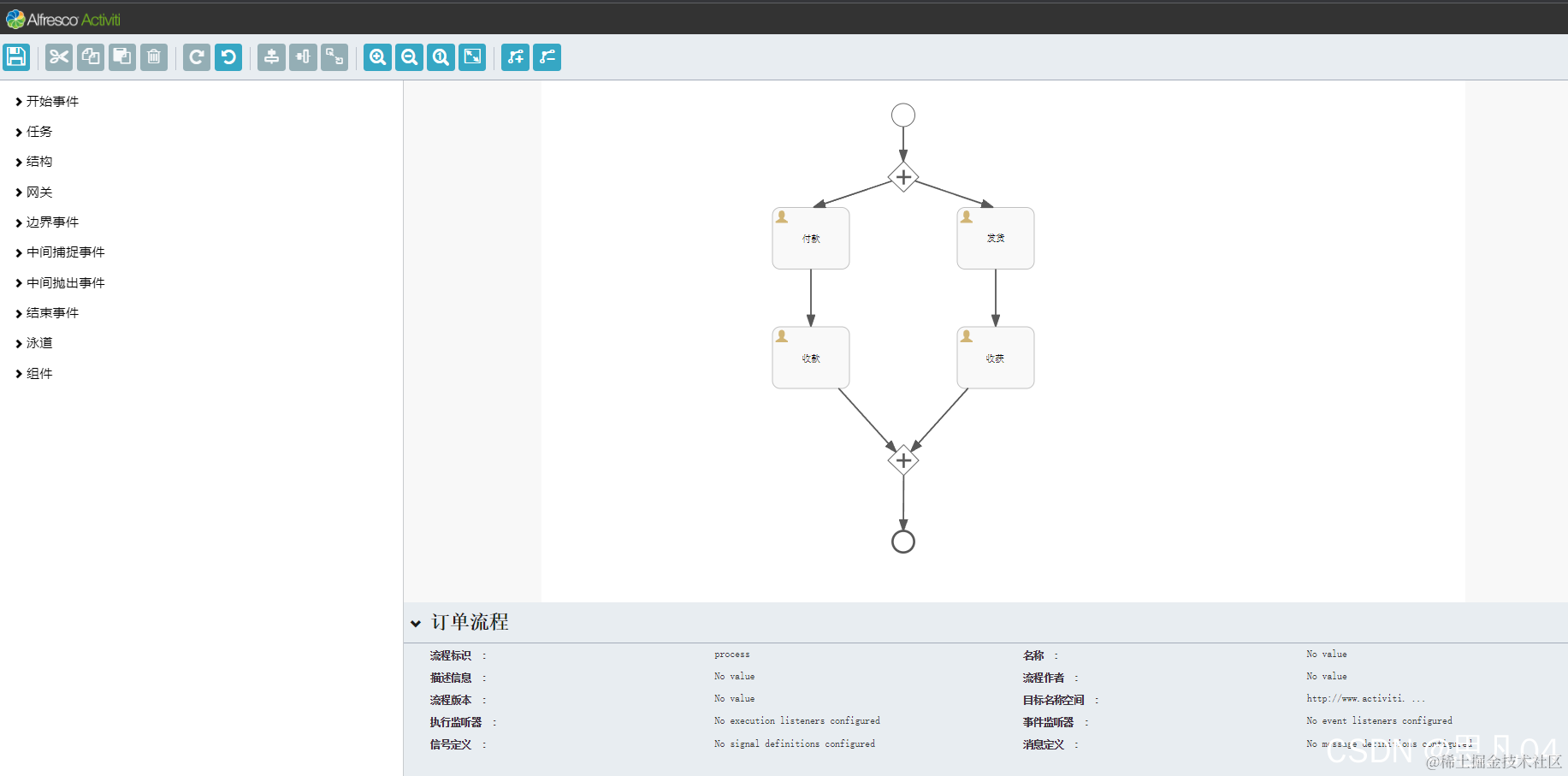Expand the 网关 section
This screenshot has height=776, width=1568.
click(x=38, y=192)
